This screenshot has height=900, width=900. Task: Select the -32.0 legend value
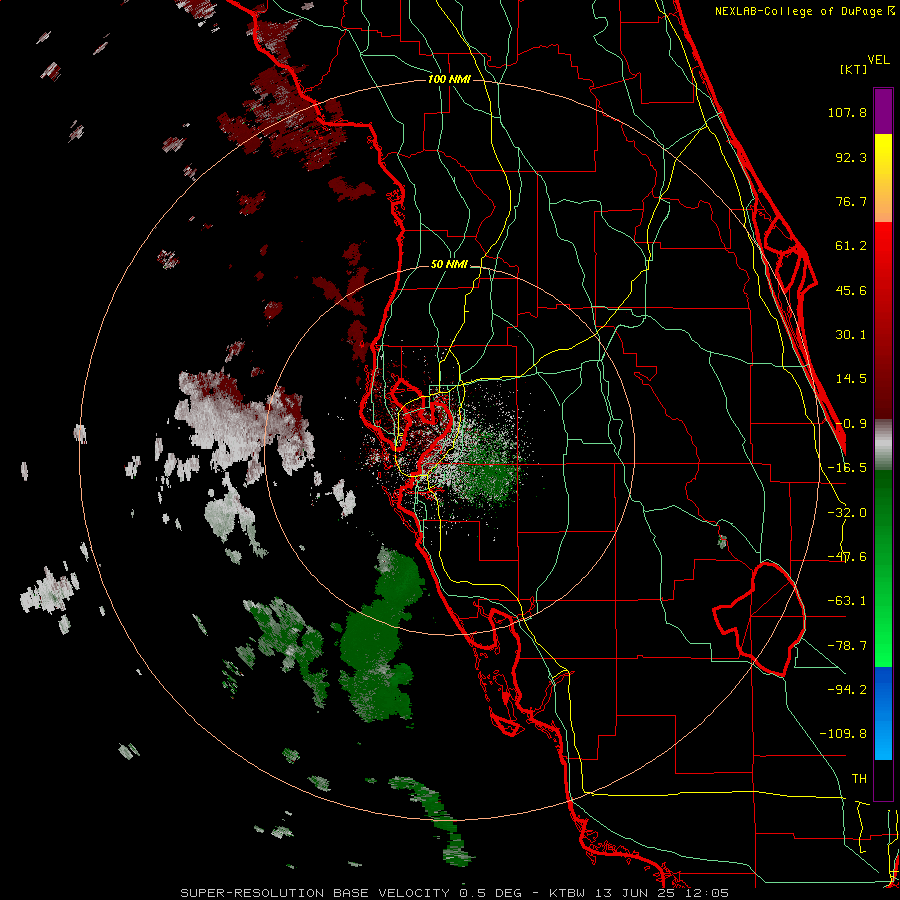847,513
